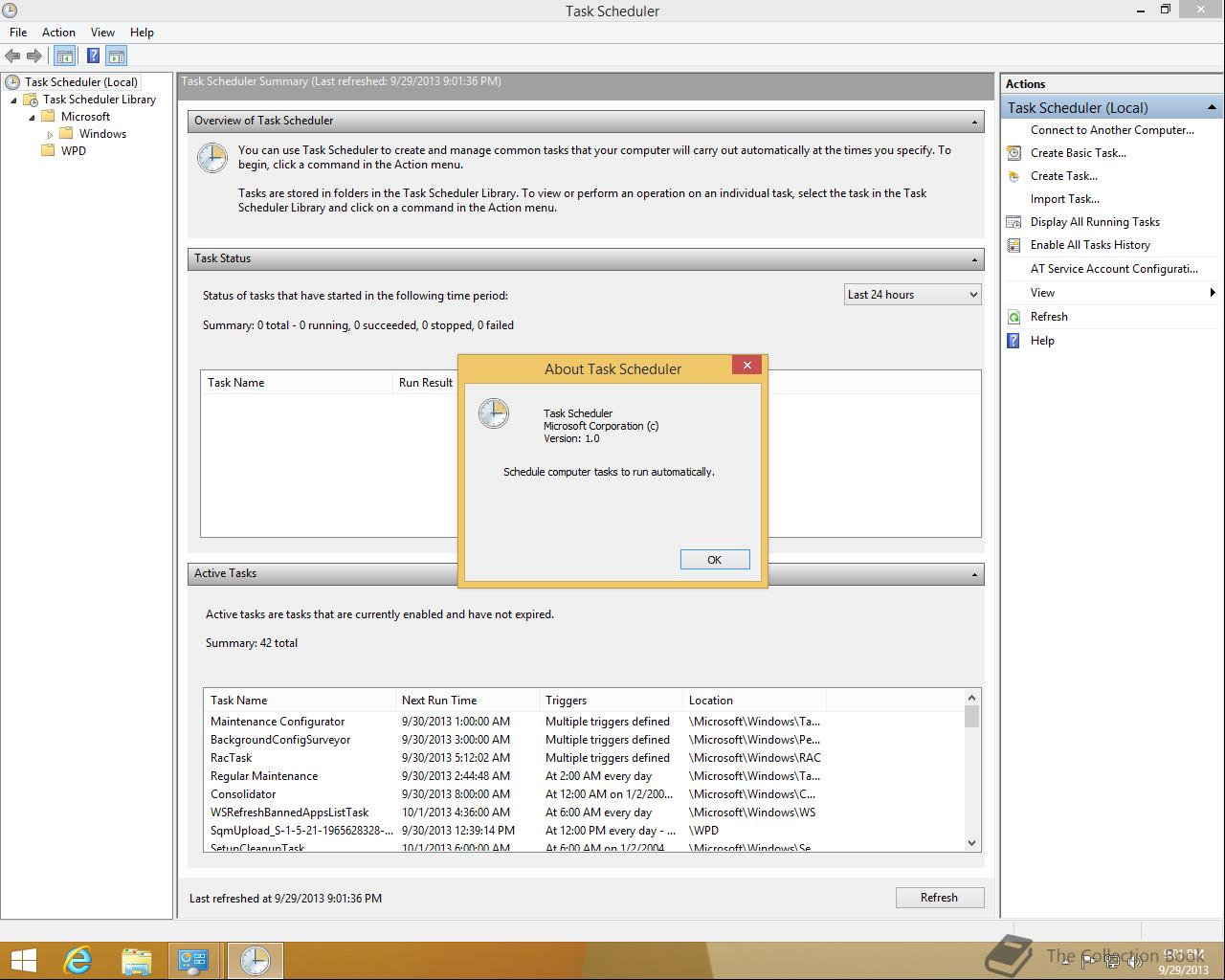Open the Help menu
Viewport: 1225px width, 980px height.
pyautogui.click(x=142, y=32)
